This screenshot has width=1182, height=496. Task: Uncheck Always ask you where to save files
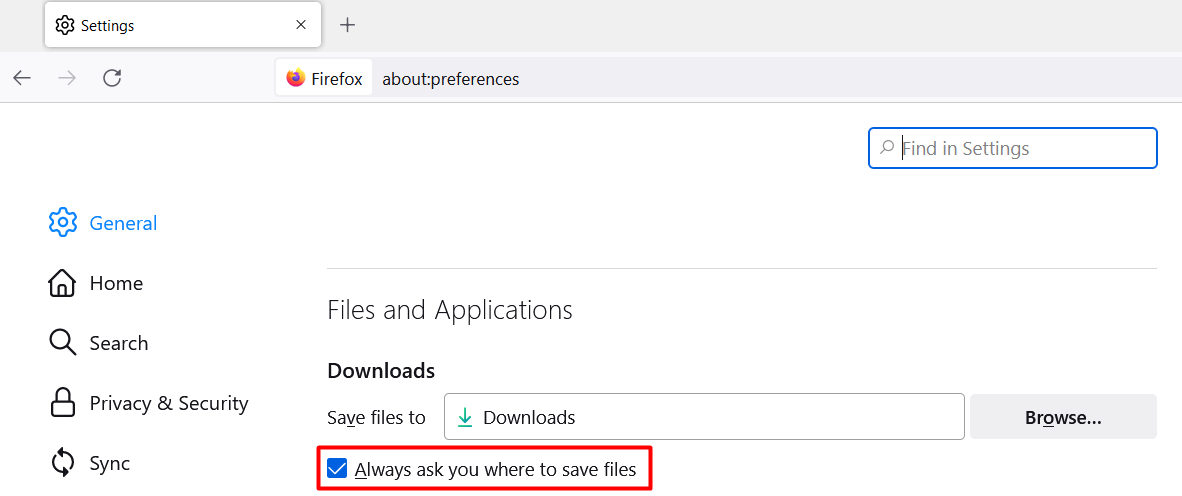pyautogui.click(x=337, y=469)
